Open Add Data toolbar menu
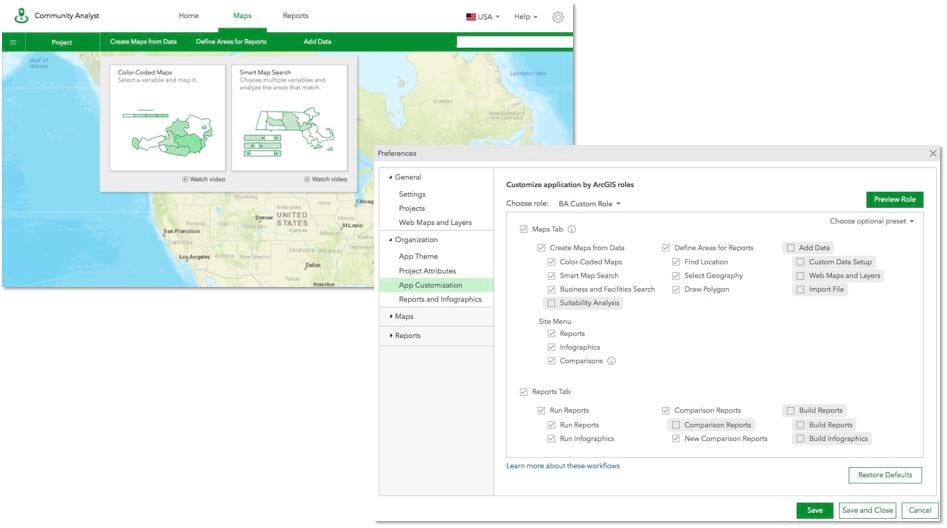Viewport: 947px width, 528px height. click(317, 42)
